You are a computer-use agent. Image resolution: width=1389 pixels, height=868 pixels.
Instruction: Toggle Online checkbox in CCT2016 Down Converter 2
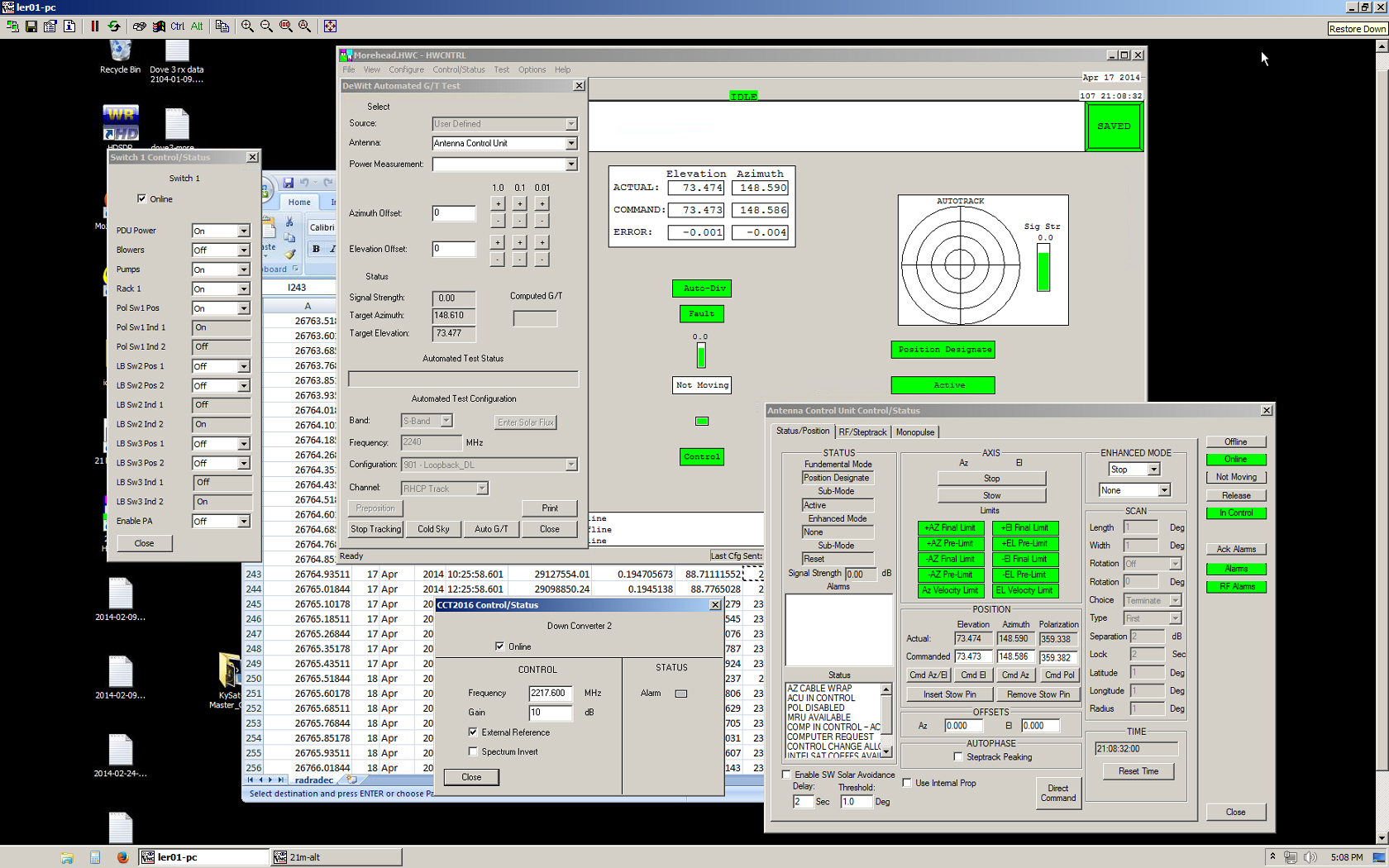click(499, 646)
